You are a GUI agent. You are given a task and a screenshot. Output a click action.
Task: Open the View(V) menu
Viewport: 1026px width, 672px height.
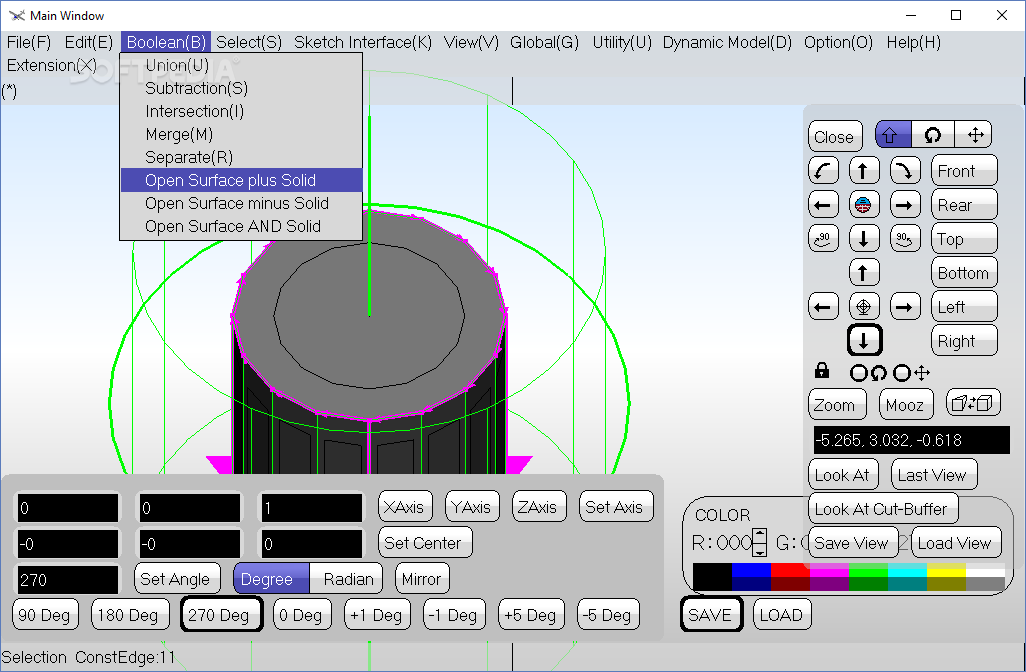pyautogui.click(x=471, y=43)
